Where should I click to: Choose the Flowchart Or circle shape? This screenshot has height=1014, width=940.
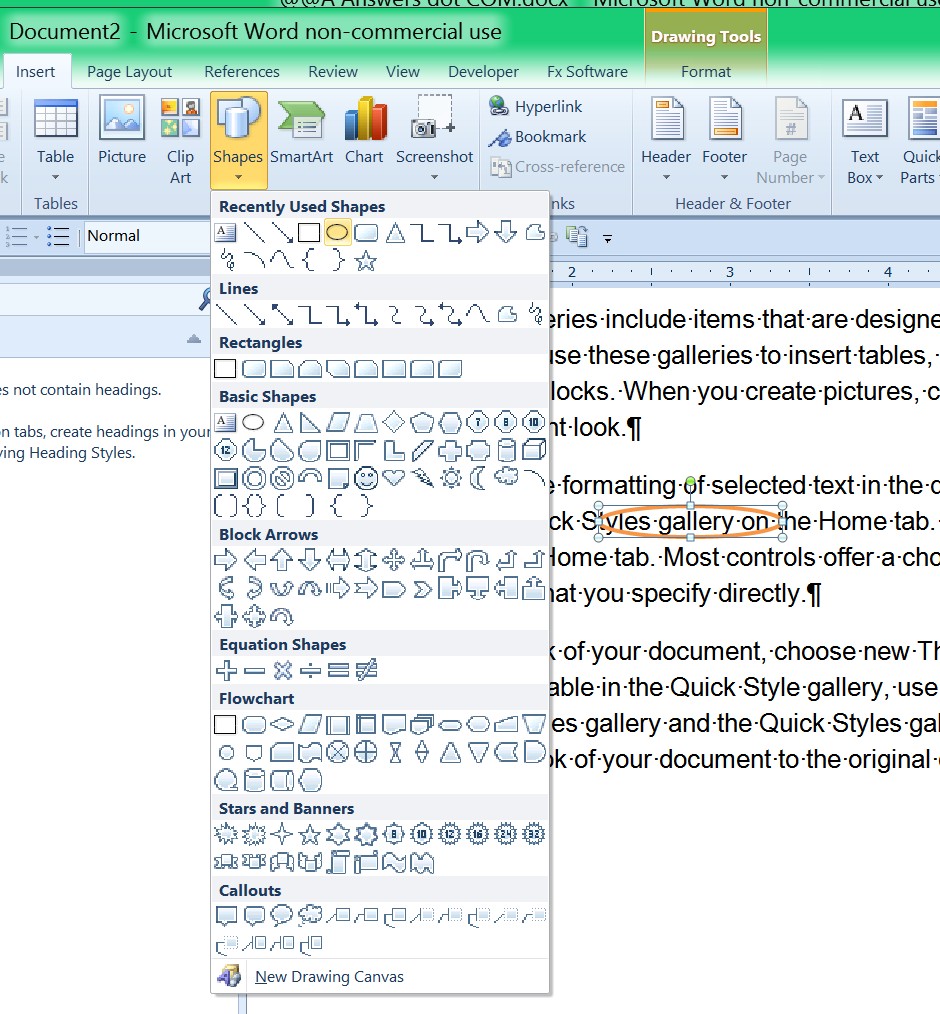(x=366, y=752)
